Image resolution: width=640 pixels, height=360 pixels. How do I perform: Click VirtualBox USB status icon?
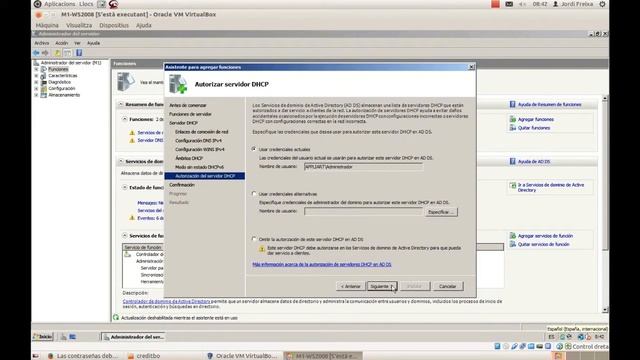click(514, 346)
